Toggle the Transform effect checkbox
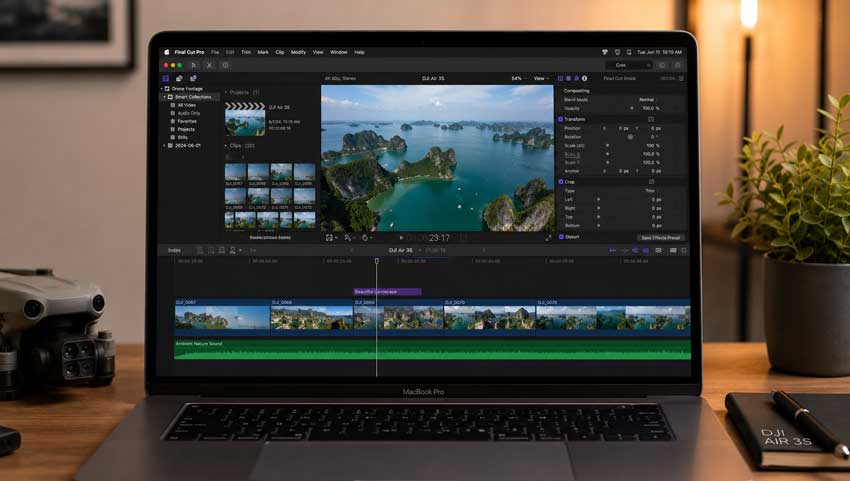The height and width of the screenshot is (481, 850). point(561,119)
